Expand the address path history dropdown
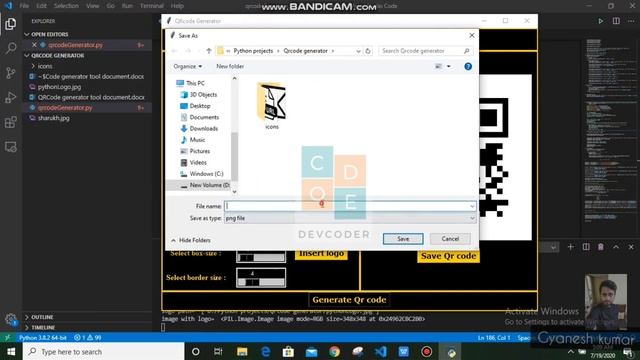 (x=358, y=51)
